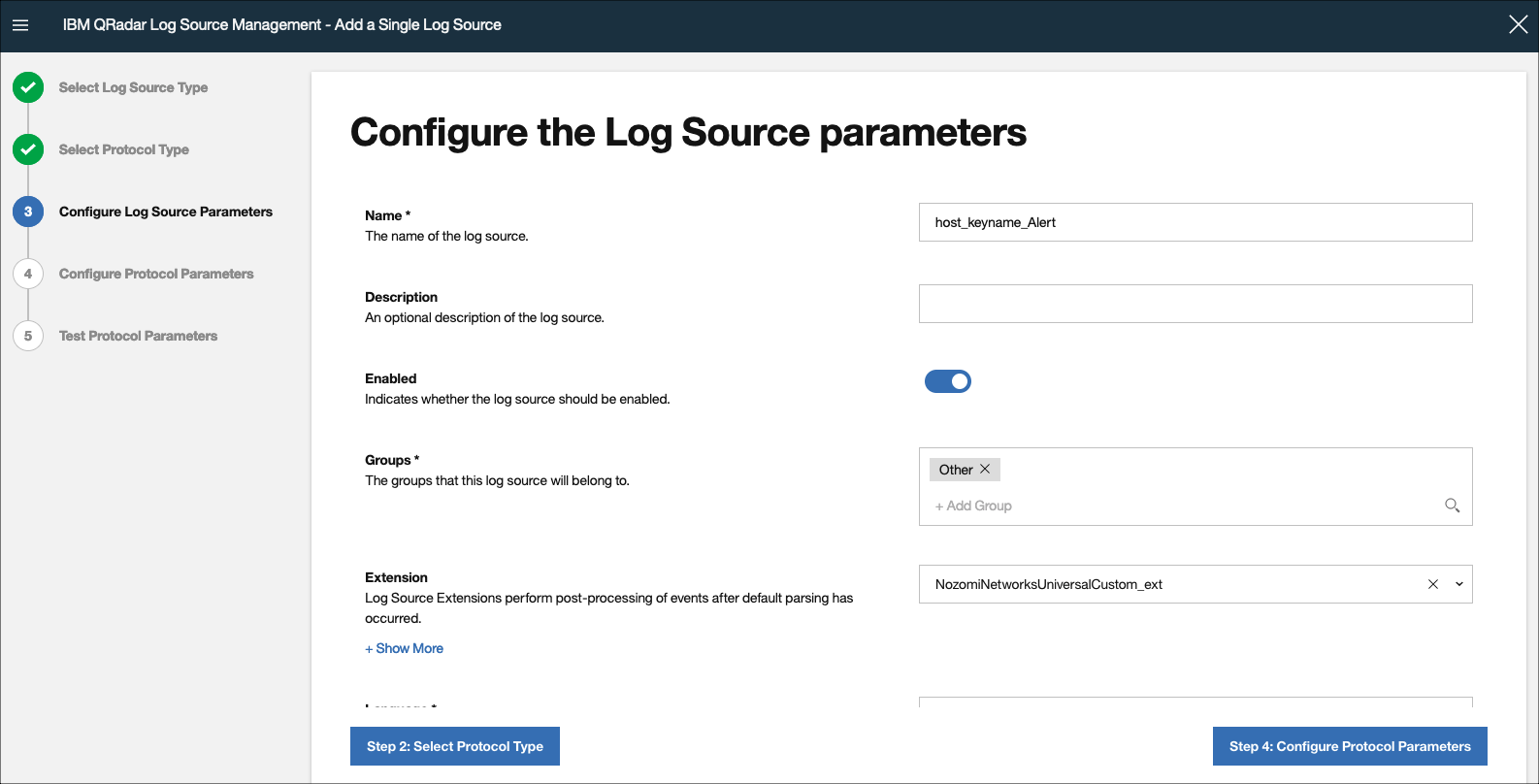Go to Configure Protocol Parameters step
This screenshot has height=784, width=1539.
click(x=156, y=274)
